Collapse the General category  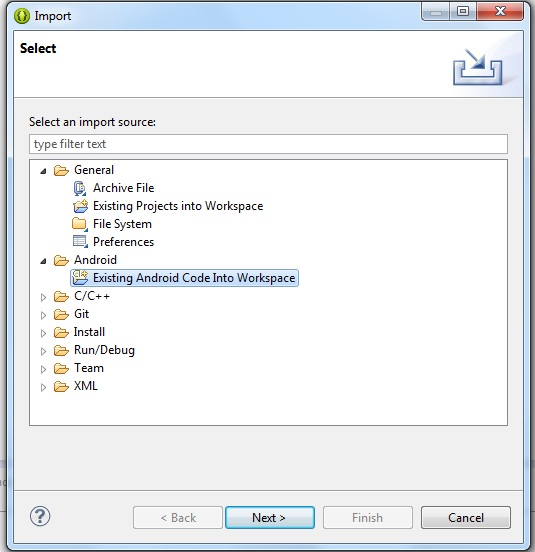(x=43, y=171)
